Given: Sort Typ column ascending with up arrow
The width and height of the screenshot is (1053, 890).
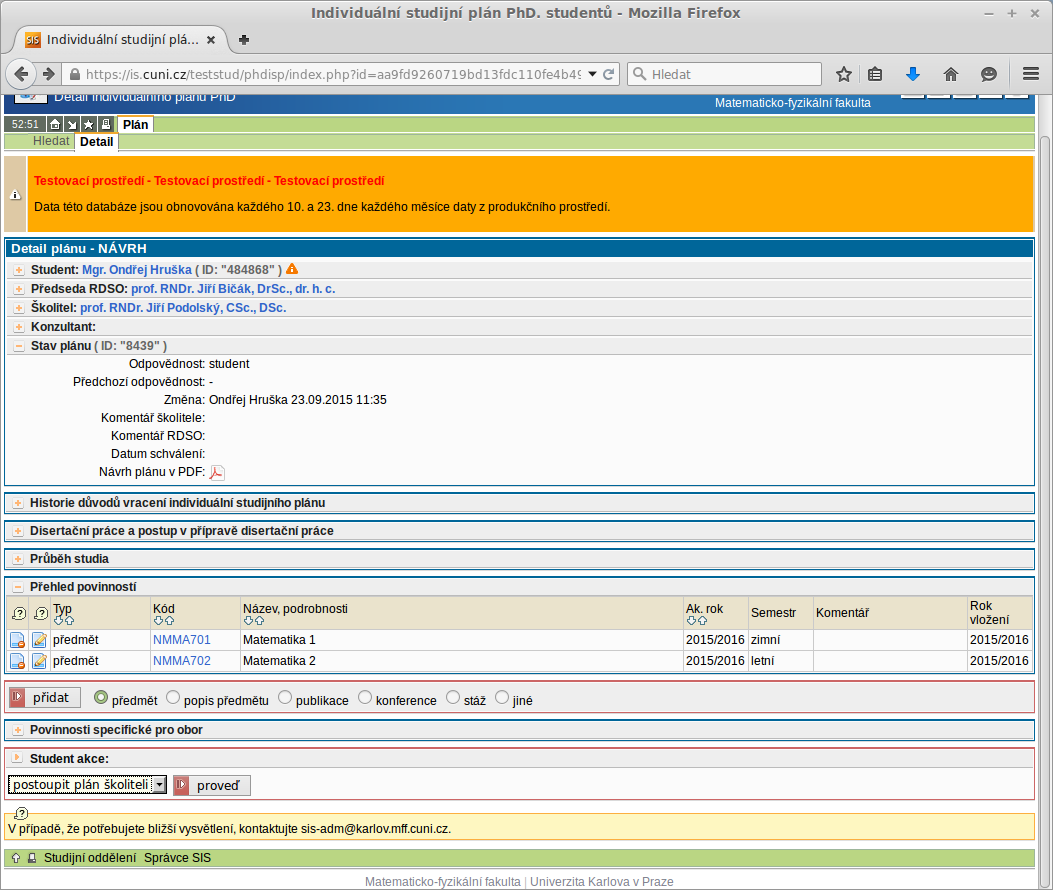Looking at the screenshot, I should (69, 621).
